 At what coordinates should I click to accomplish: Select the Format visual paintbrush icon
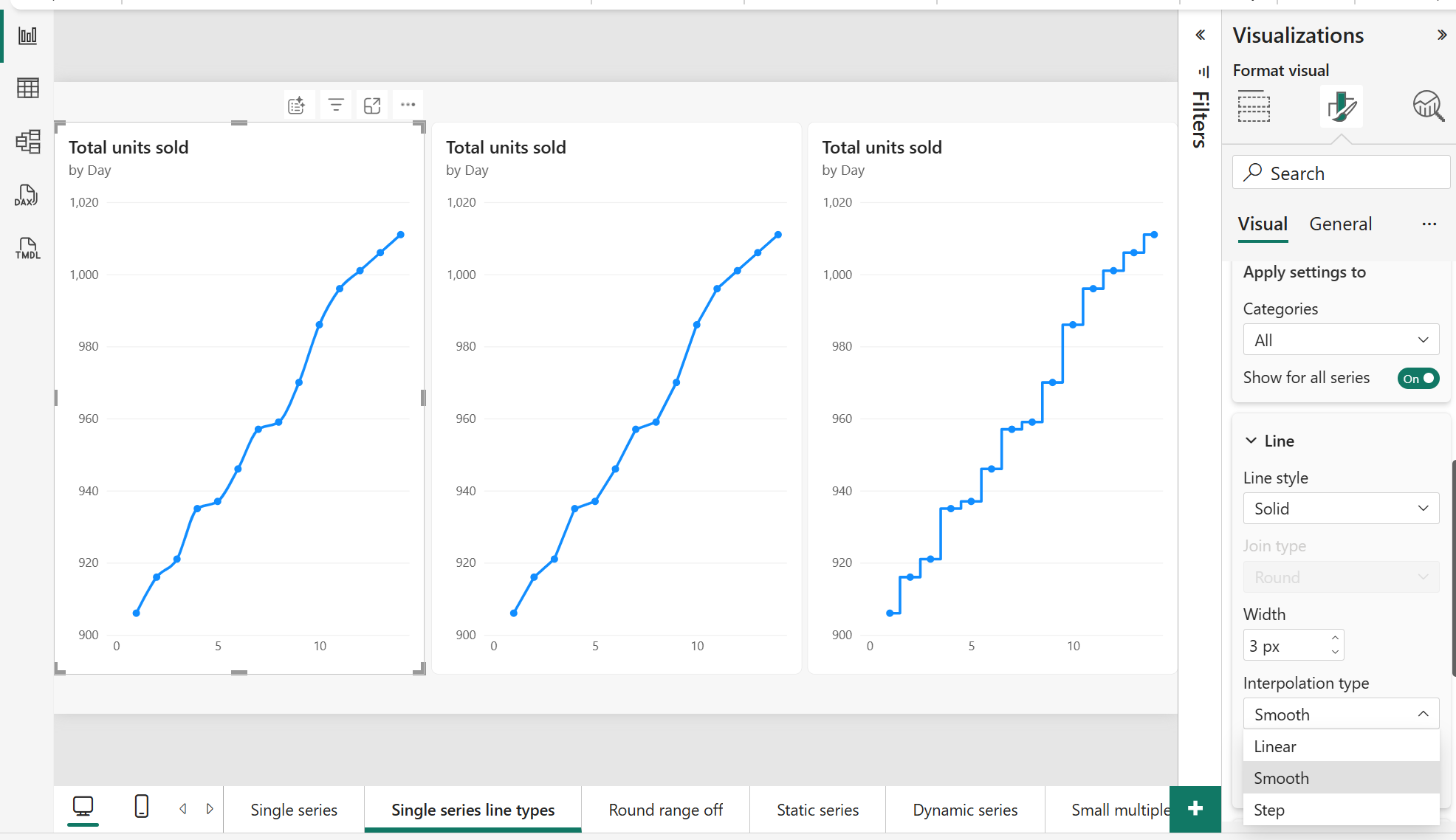pyautogui.click(x=1341, y=106)
